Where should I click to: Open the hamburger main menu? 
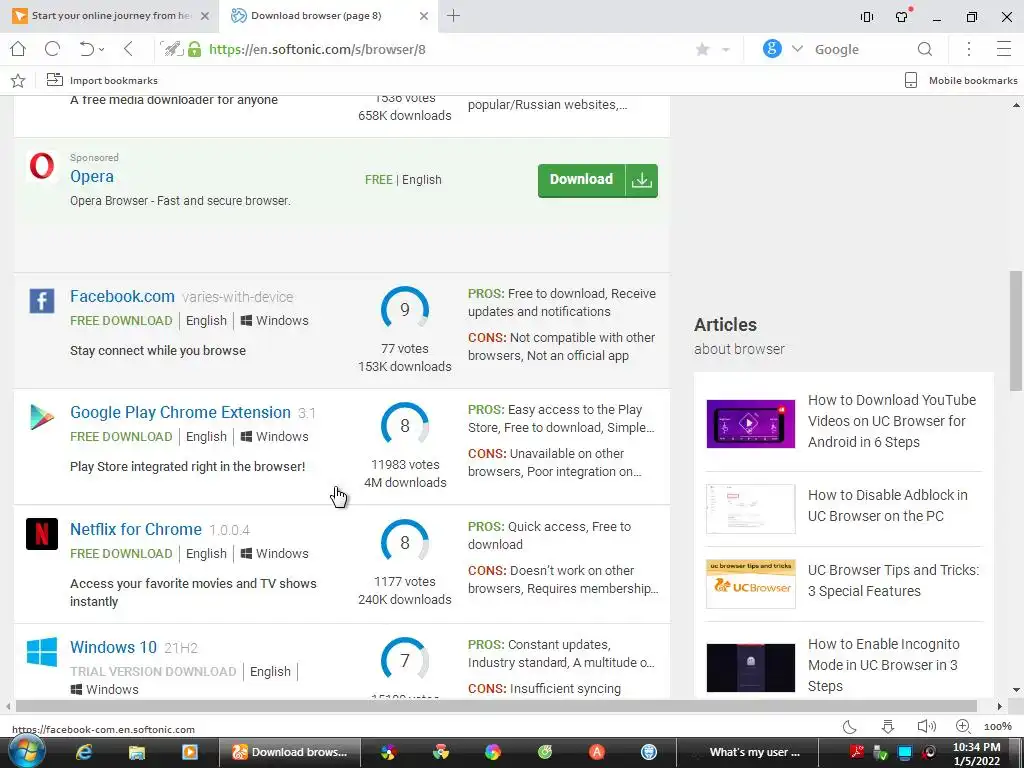click(x=1004, y=49)
